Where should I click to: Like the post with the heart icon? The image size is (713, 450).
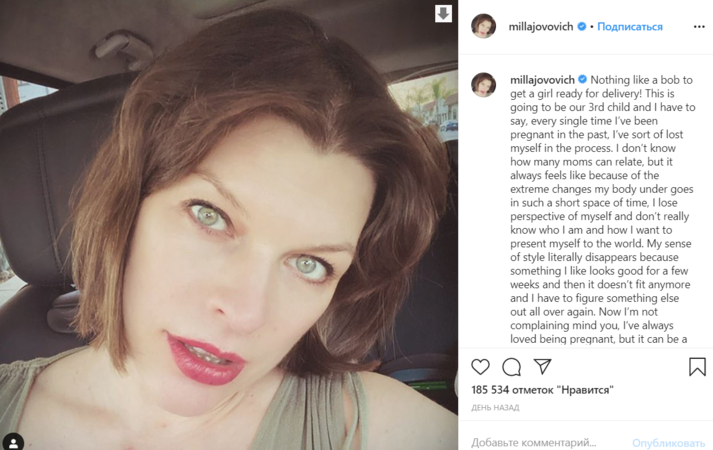tap(480, 367)
